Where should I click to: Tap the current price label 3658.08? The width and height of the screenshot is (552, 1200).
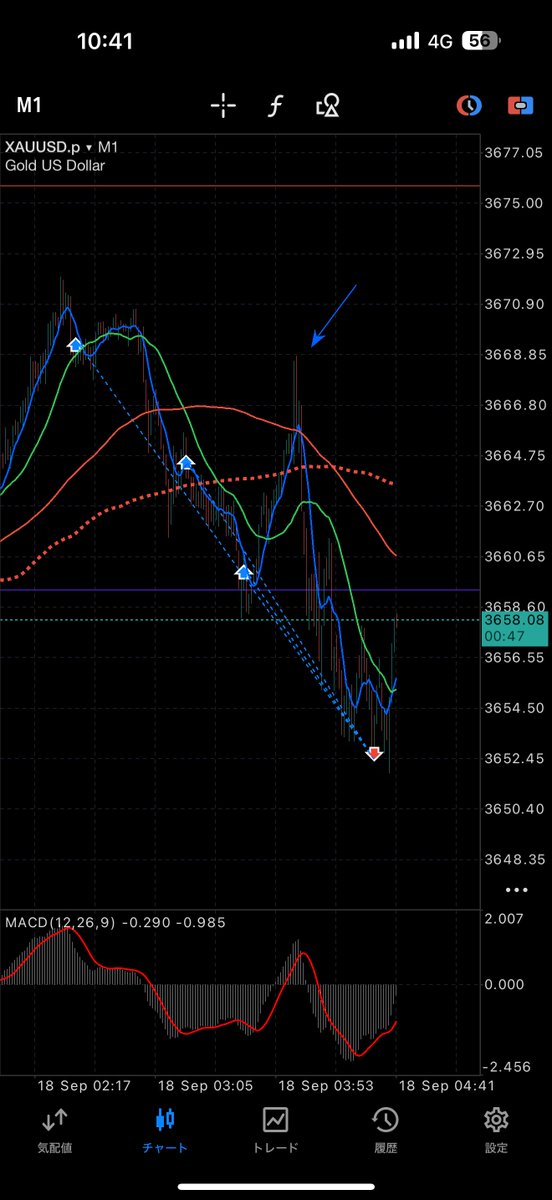click(x=513, y=620)
